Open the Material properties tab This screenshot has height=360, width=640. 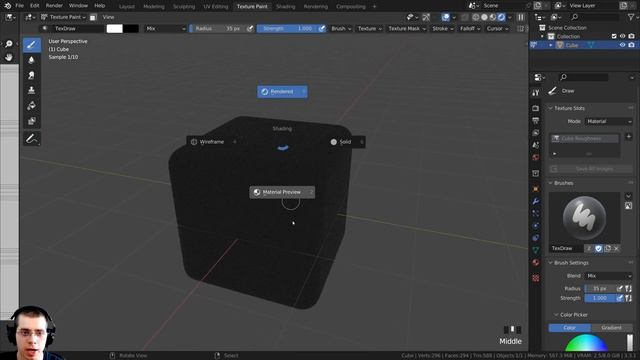pos(536,262)
